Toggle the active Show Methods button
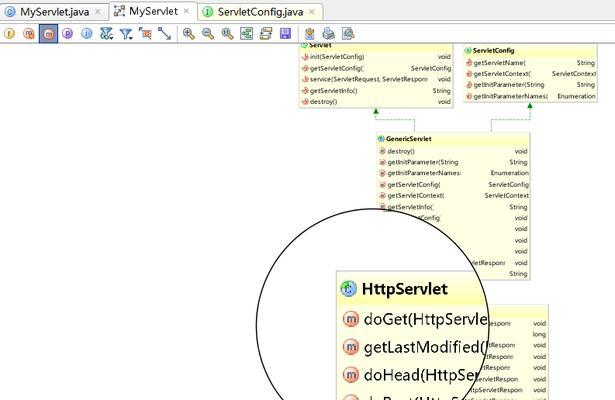615x400 pixels. pos(48,34)
